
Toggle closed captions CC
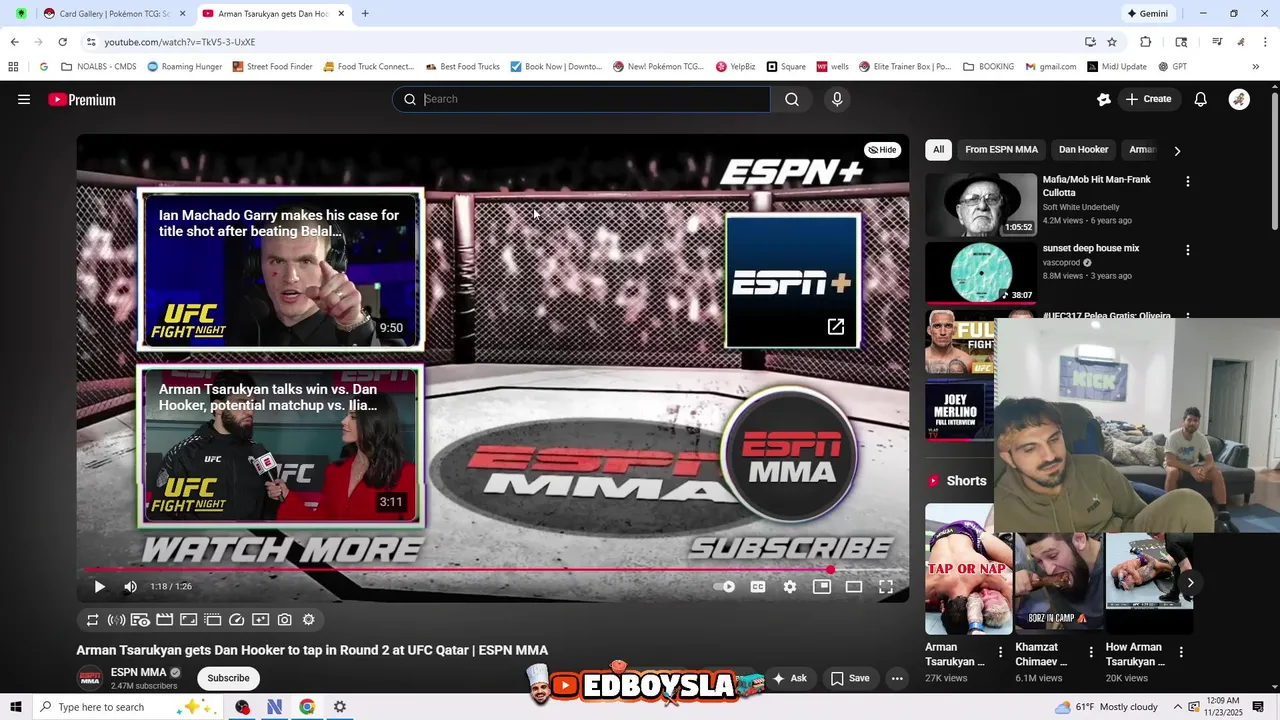tap(758, 587)
